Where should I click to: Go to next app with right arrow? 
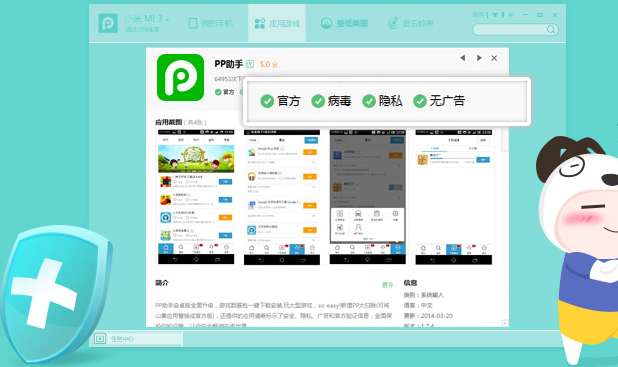pyautogui.click(x=479, y=58)
